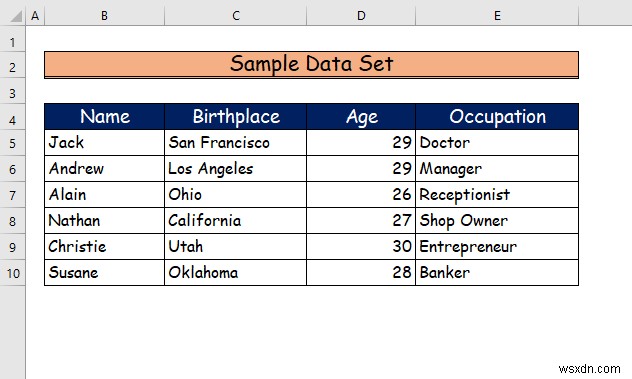Screen dimensions: 632x379
Task: Select column B header
Action: [104, 16]
